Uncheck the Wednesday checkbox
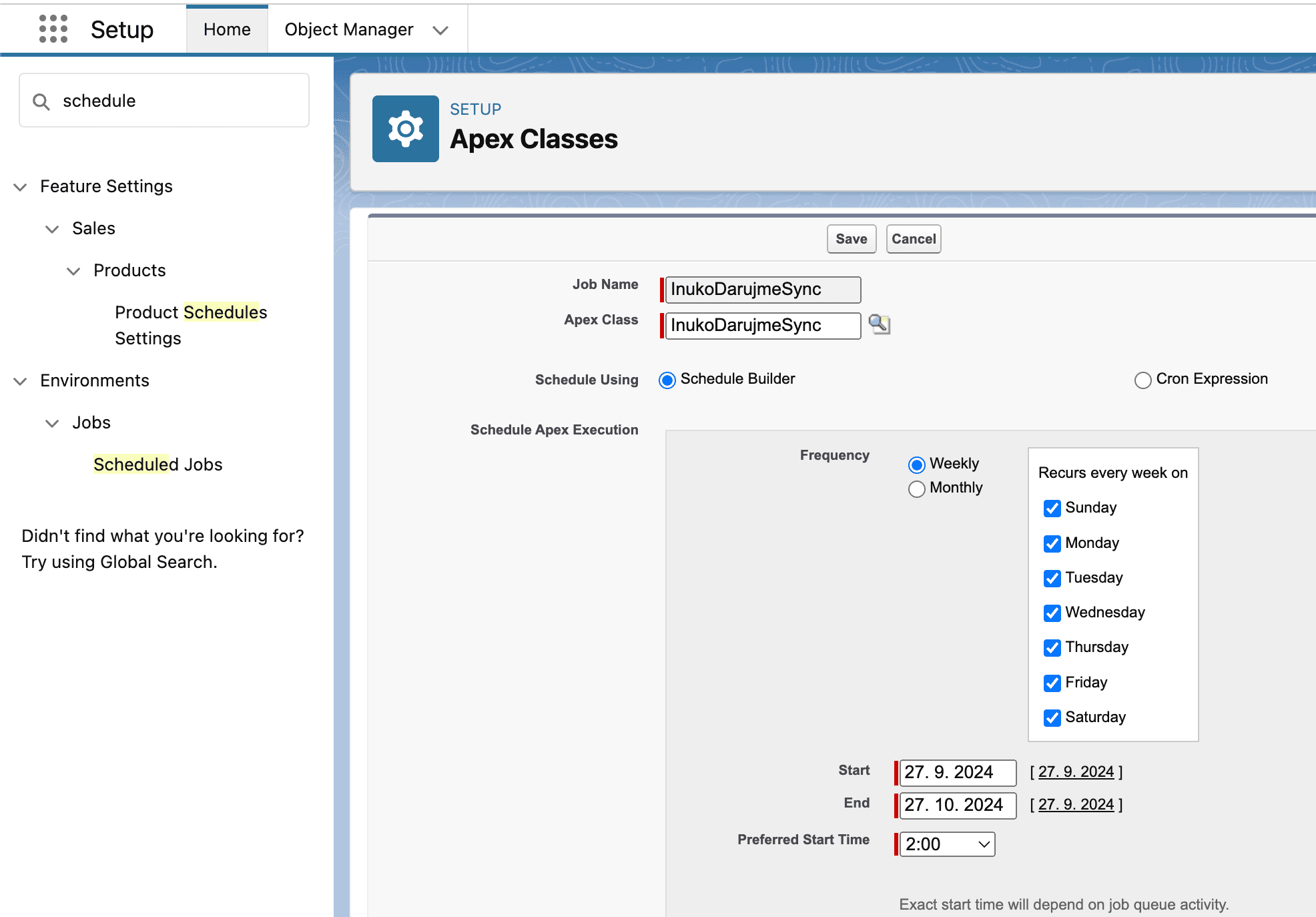The image size is (1316, 917). coord(1052,613)
